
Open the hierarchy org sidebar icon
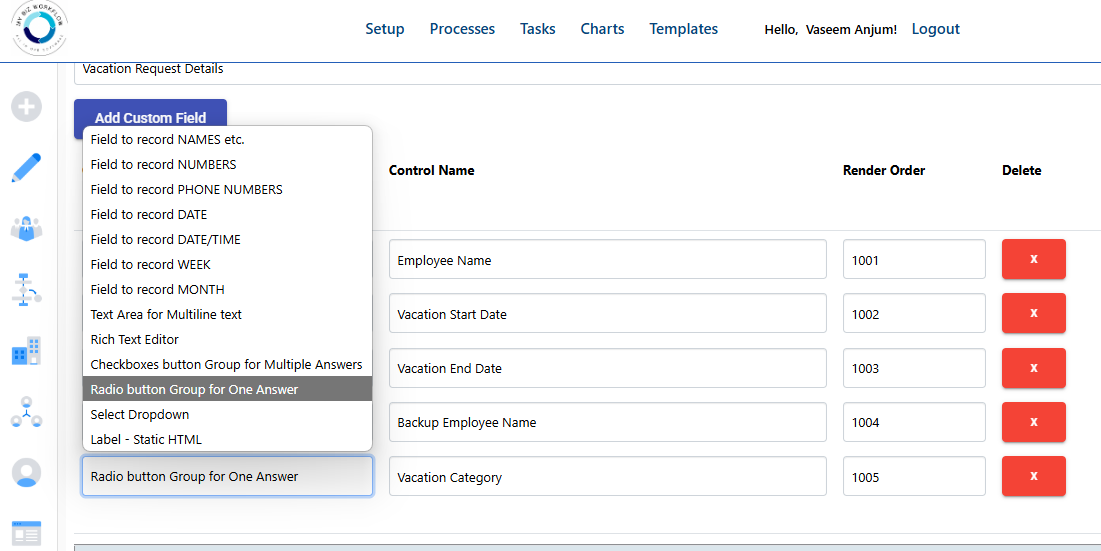coord(27,412)
